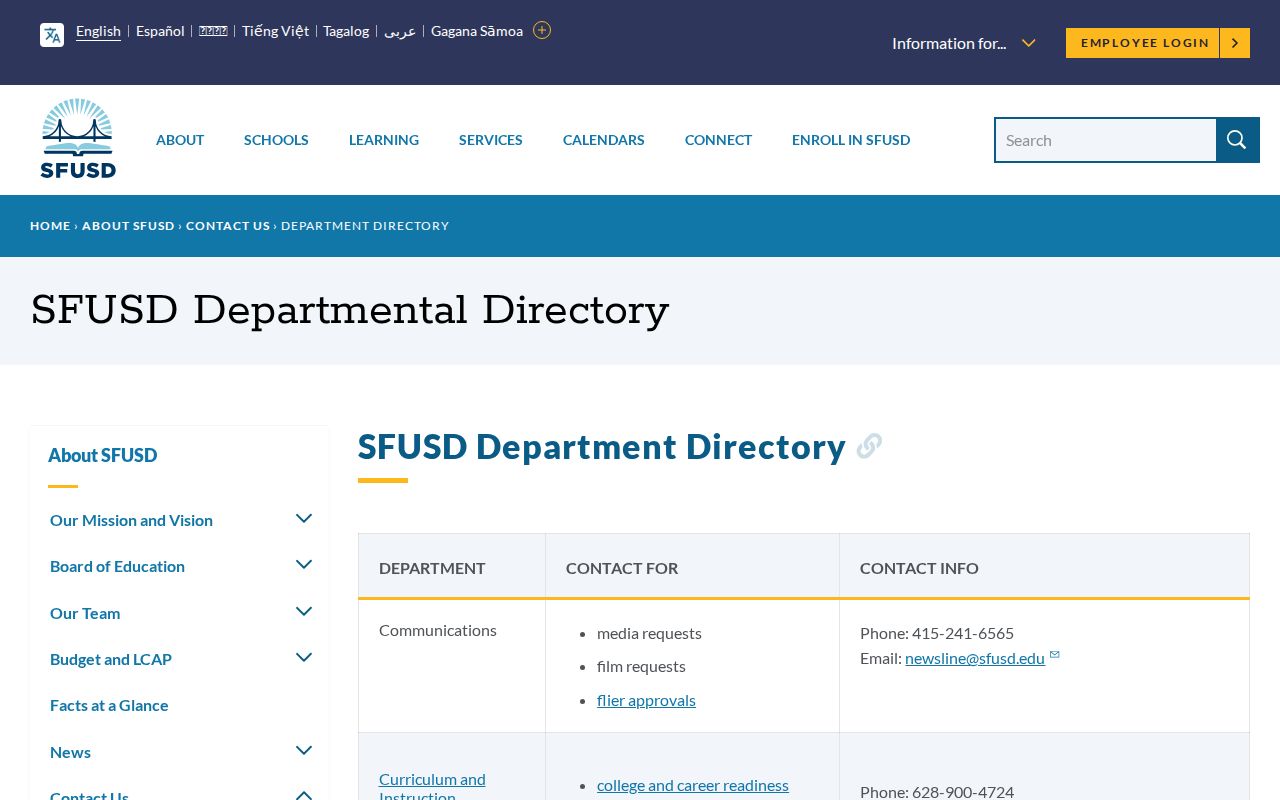The image size is (1280, 800).
Task: Select the film requests list item
Action: pos(641,666)
